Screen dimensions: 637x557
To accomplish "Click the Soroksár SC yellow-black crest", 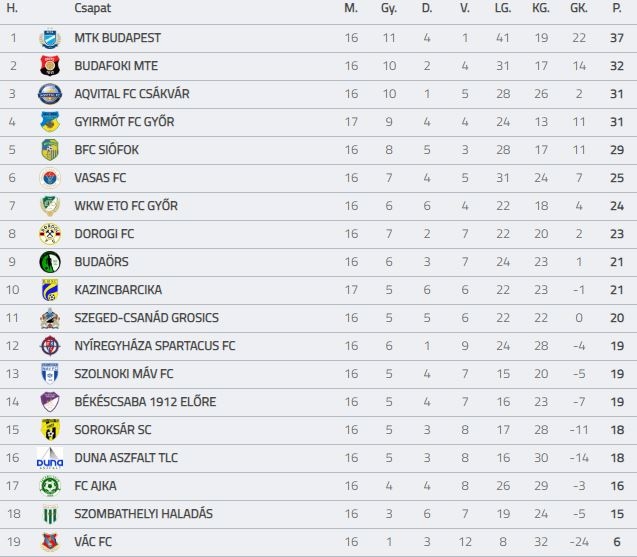I will [50, 430].
